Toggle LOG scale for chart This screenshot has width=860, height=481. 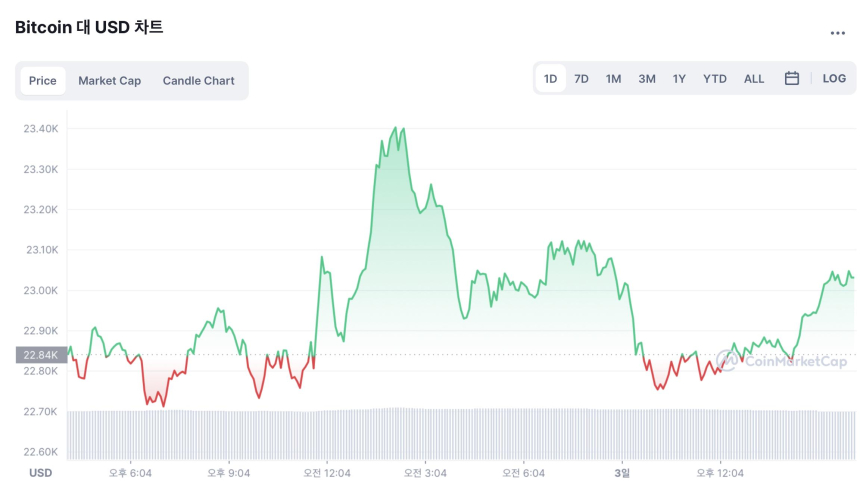[834, 79]
